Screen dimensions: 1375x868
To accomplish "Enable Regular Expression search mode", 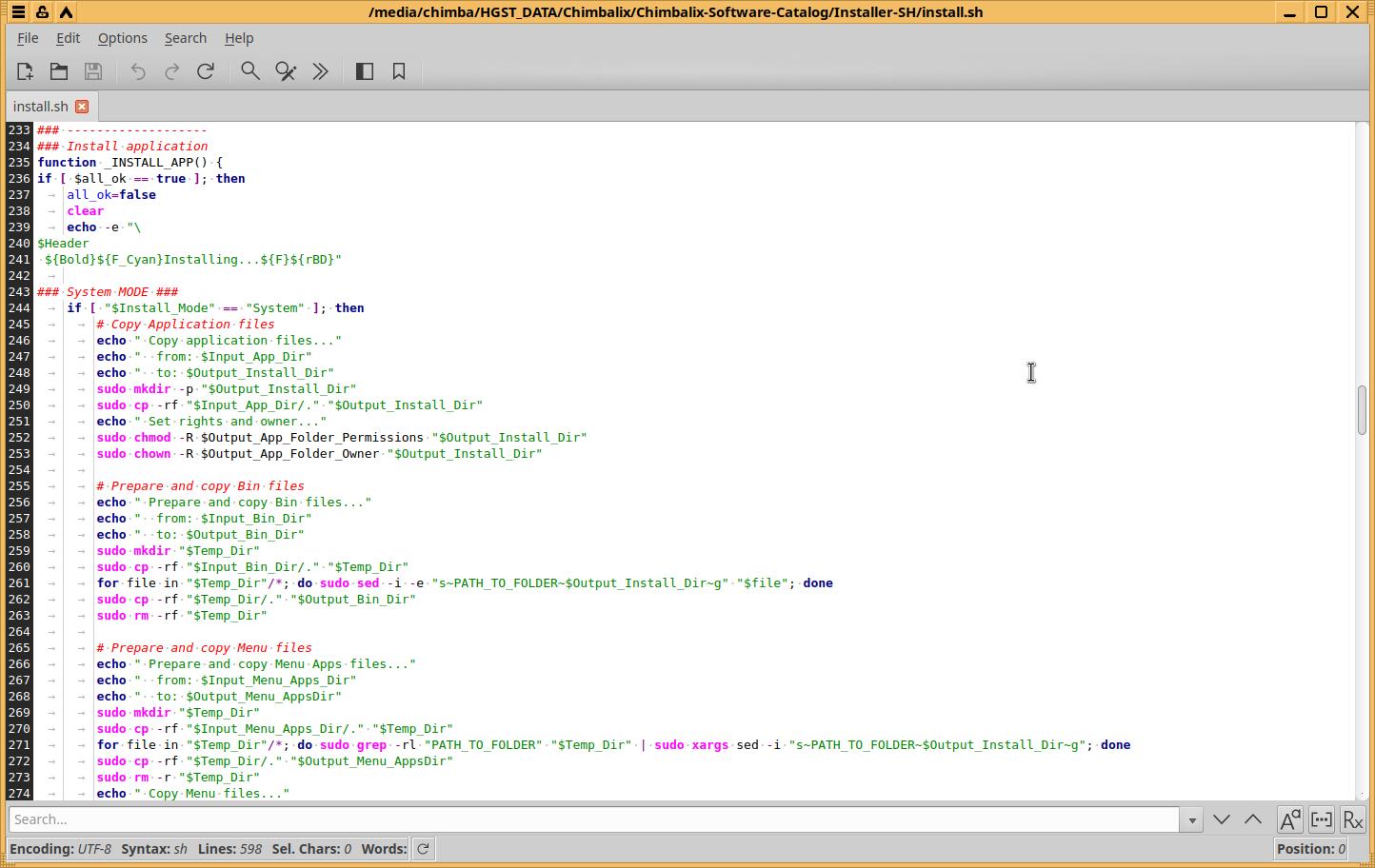I will (1352, 819).
